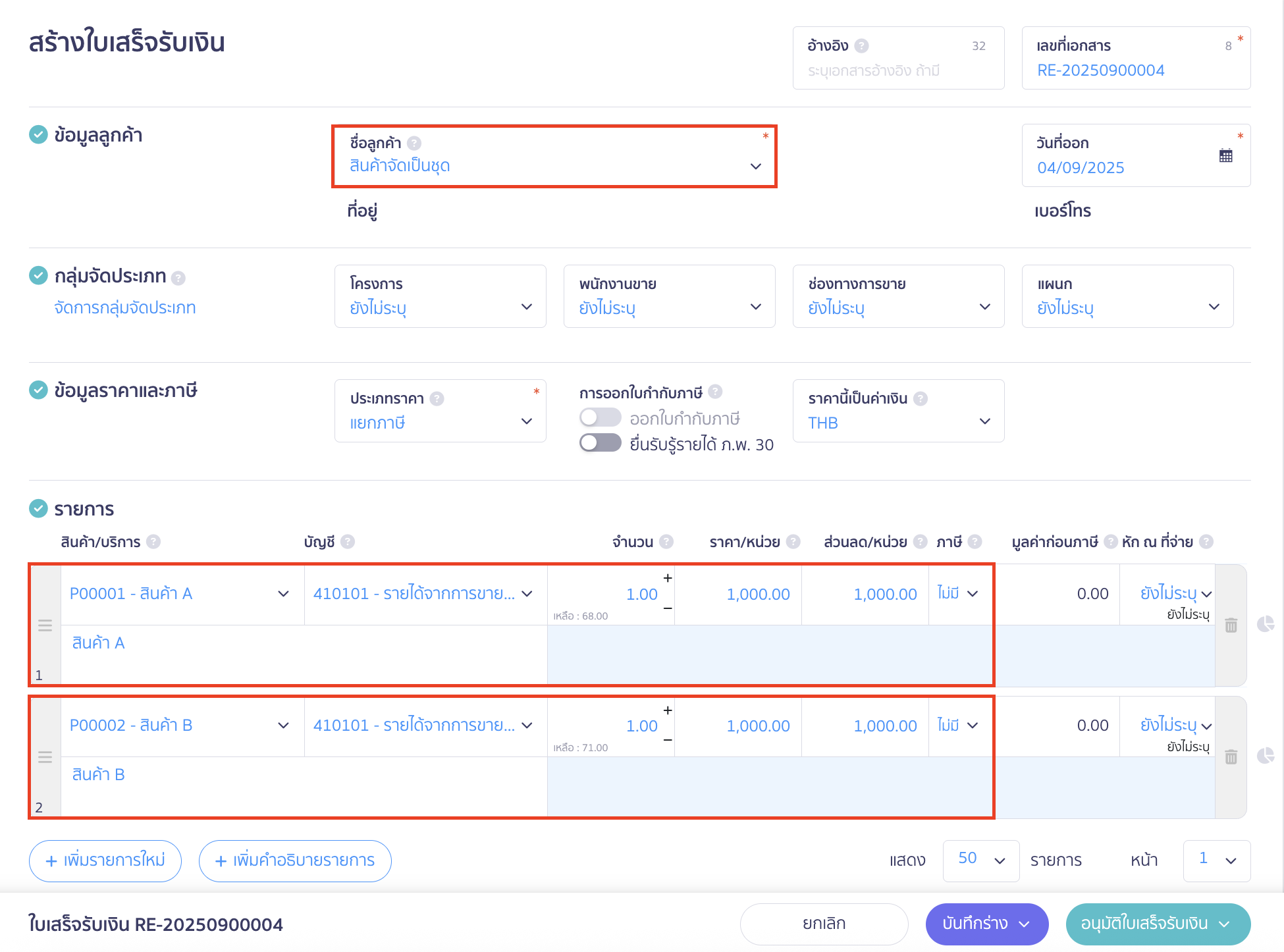Screen dimensions: 1284x952
Task: Open ประเภทราคา dropdown
Action: click(x=440, y=411)
